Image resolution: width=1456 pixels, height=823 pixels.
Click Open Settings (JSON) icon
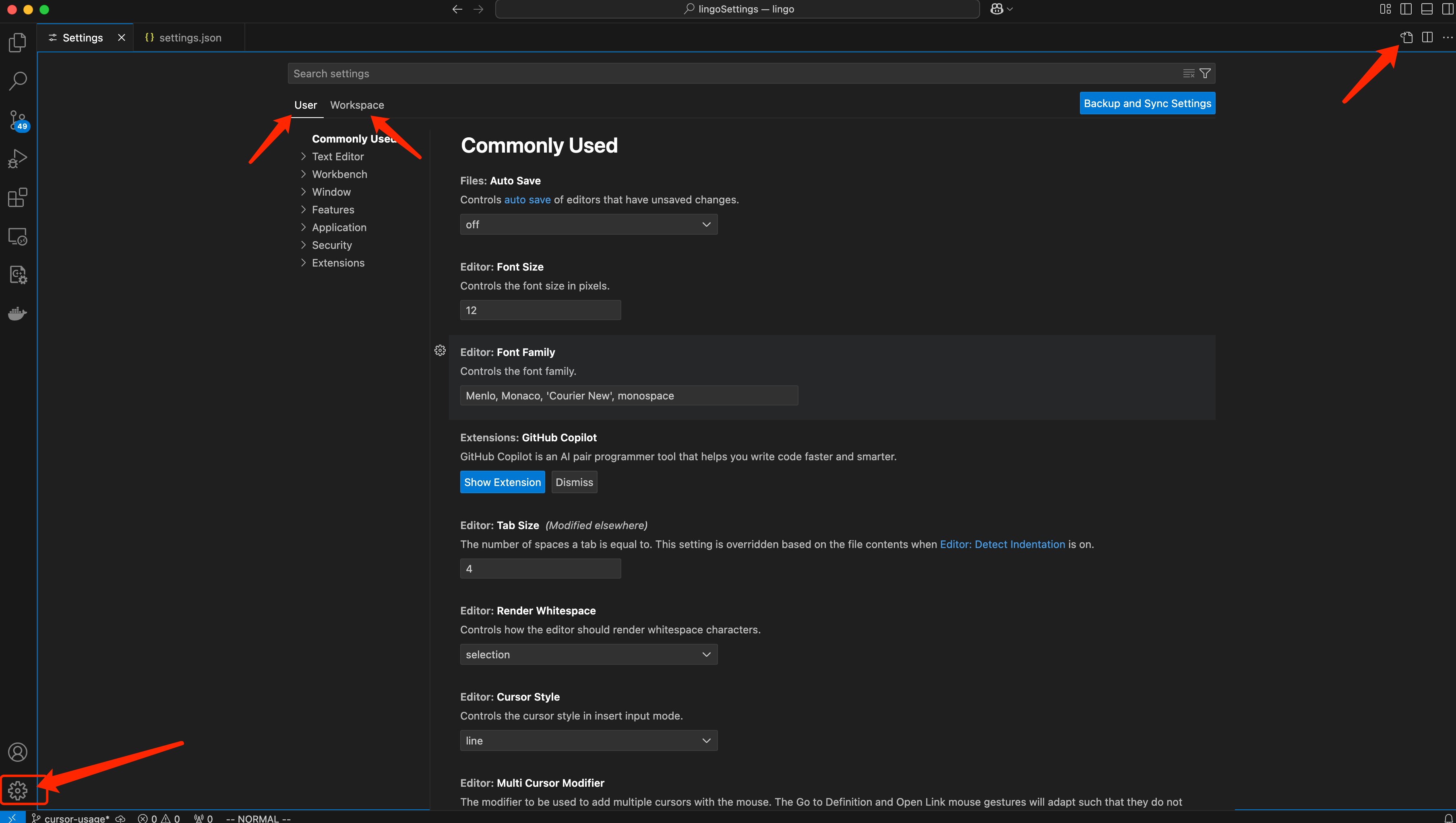[x=1406, y=37]
